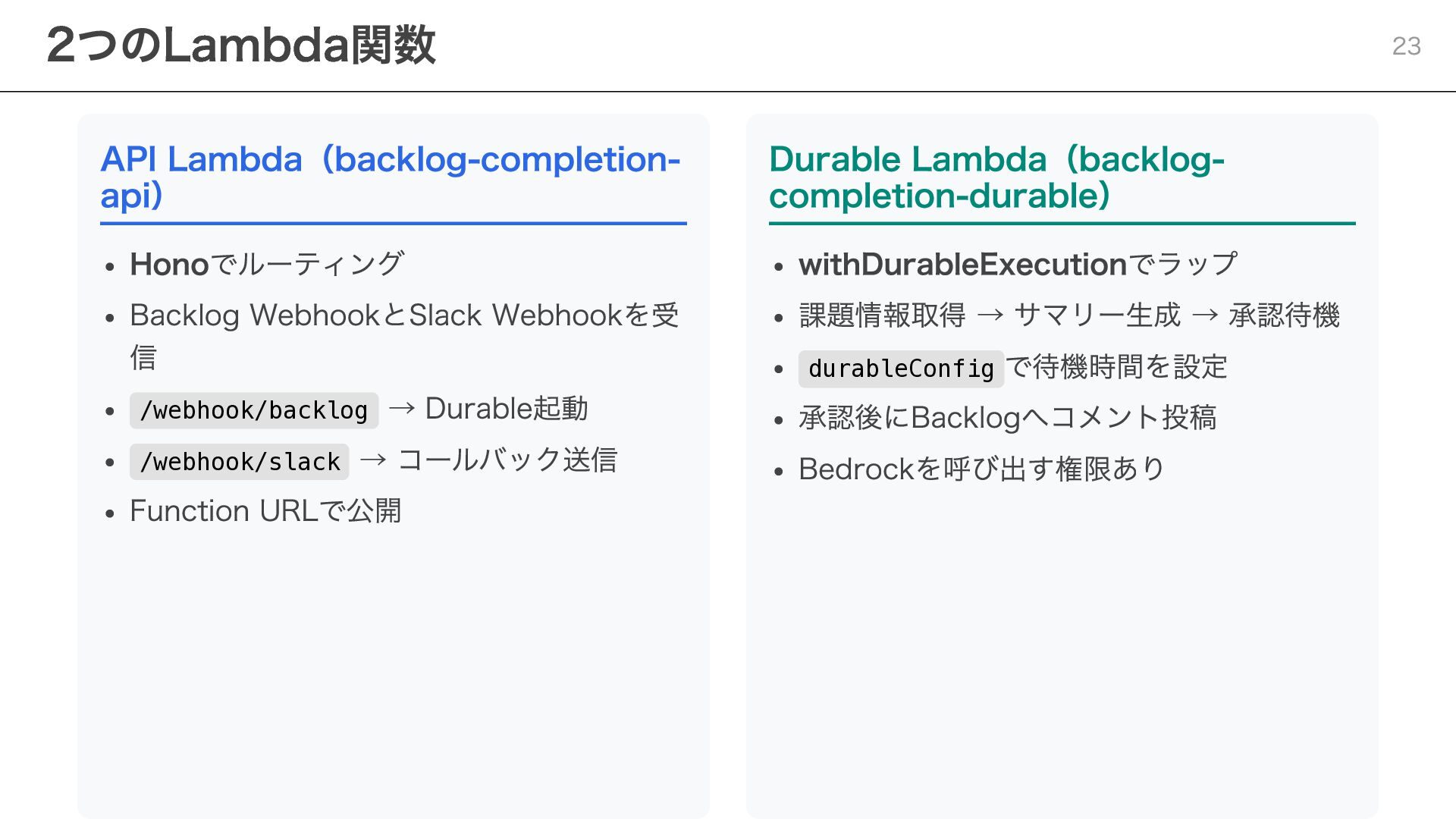Click the "承認待機" text
Image resolution: width=1456 pixels, height=819 pixels.
(x=1284, y=315)
